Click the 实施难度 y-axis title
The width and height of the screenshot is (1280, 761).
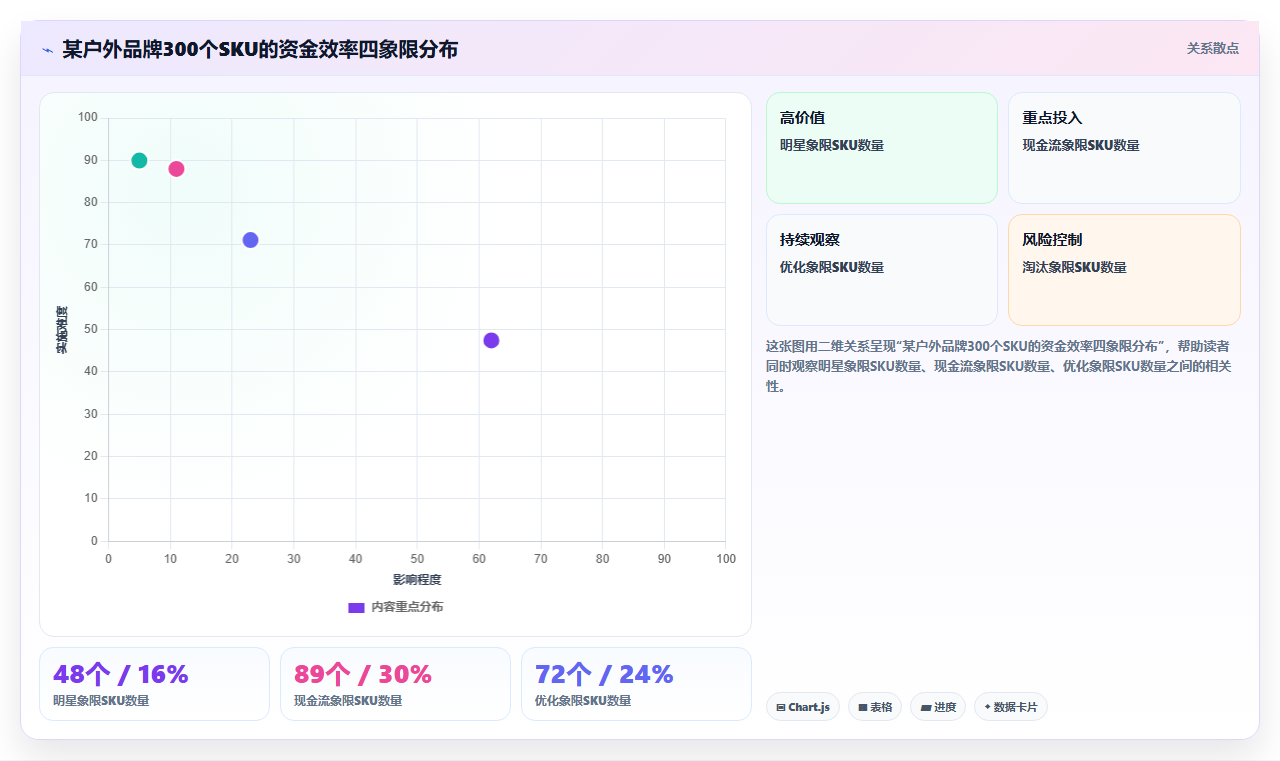(x=62, y=330)
